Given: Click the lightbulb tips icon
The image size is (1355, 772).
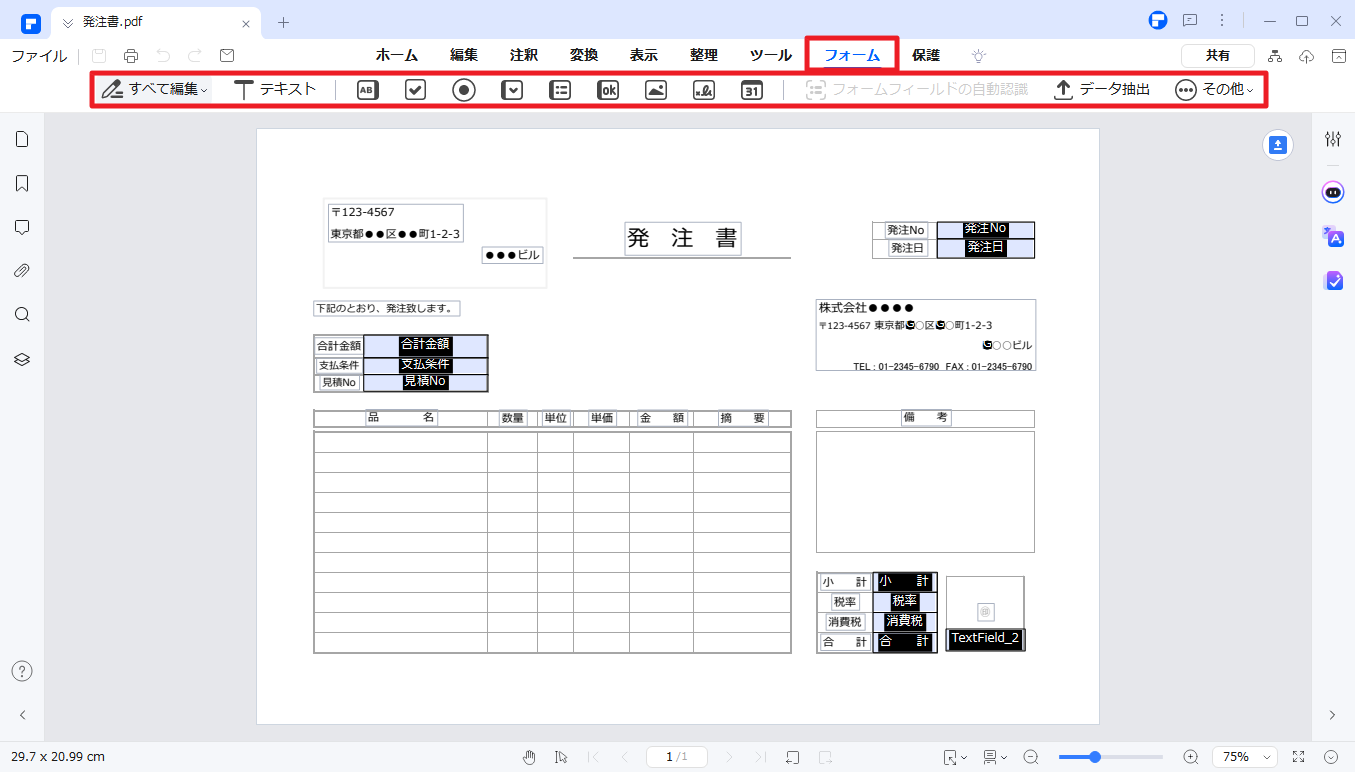Looking at the screenshot, I should (979, 56).
